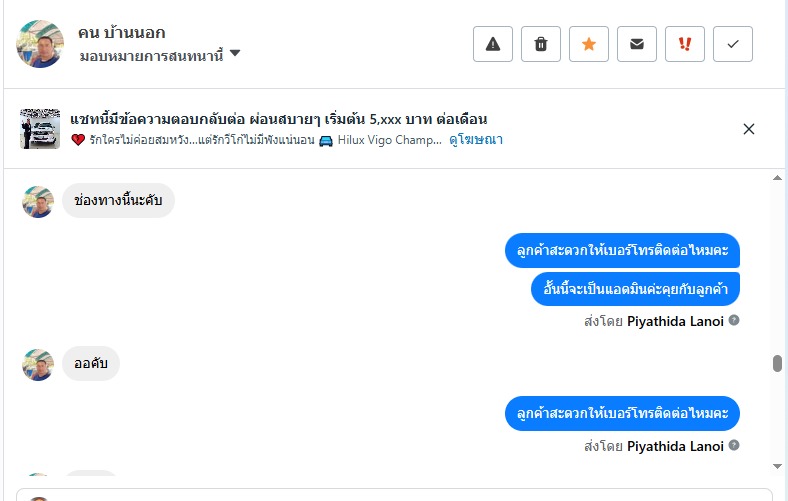Mark conversation unread with envelope icon
Screen dimensions: 788x501
pyautogui.click(x=637, y=44)
